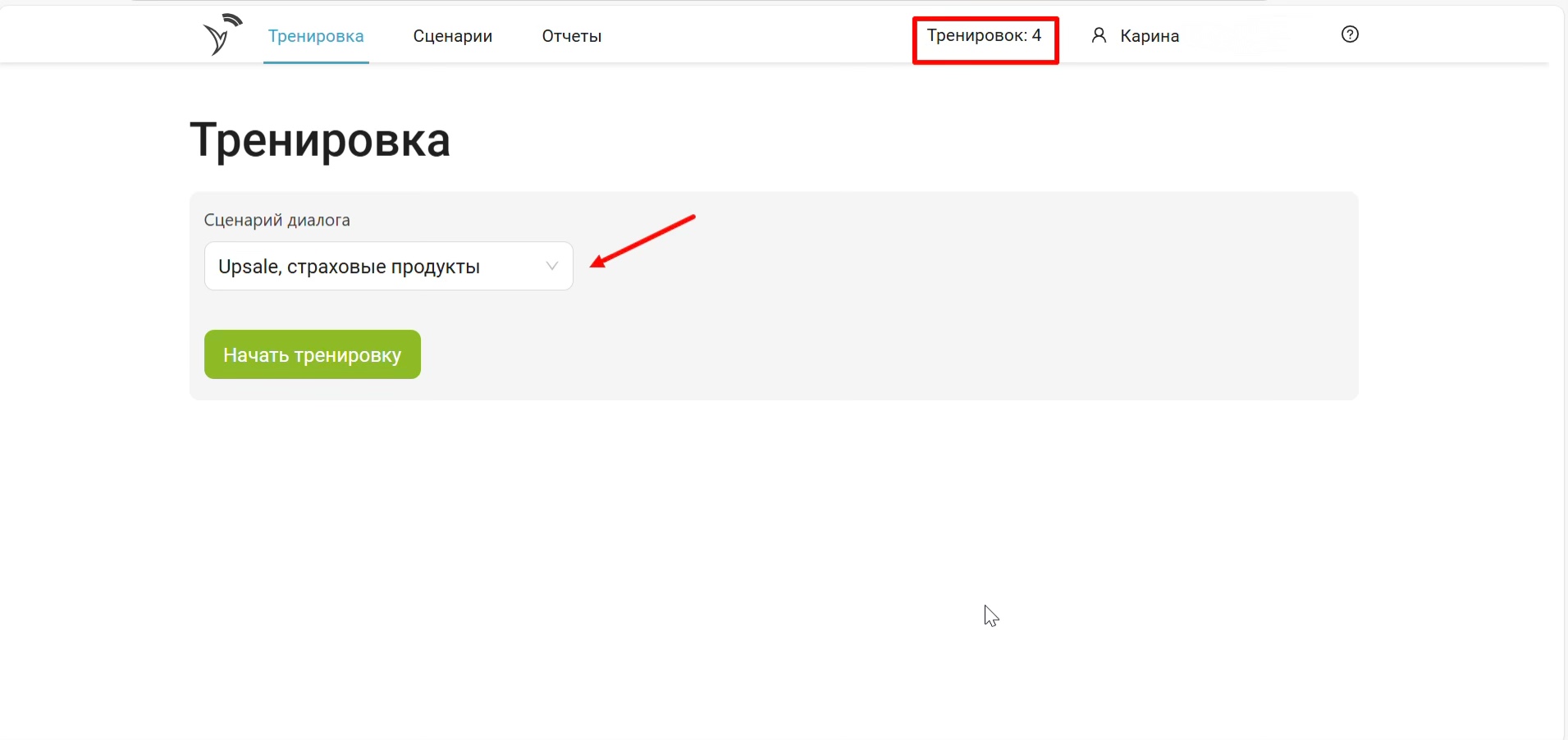The height and width of the screenshot is (740, 1568).
Task: Click the large Тренировка page heading
Action: (x=320, y=139)
